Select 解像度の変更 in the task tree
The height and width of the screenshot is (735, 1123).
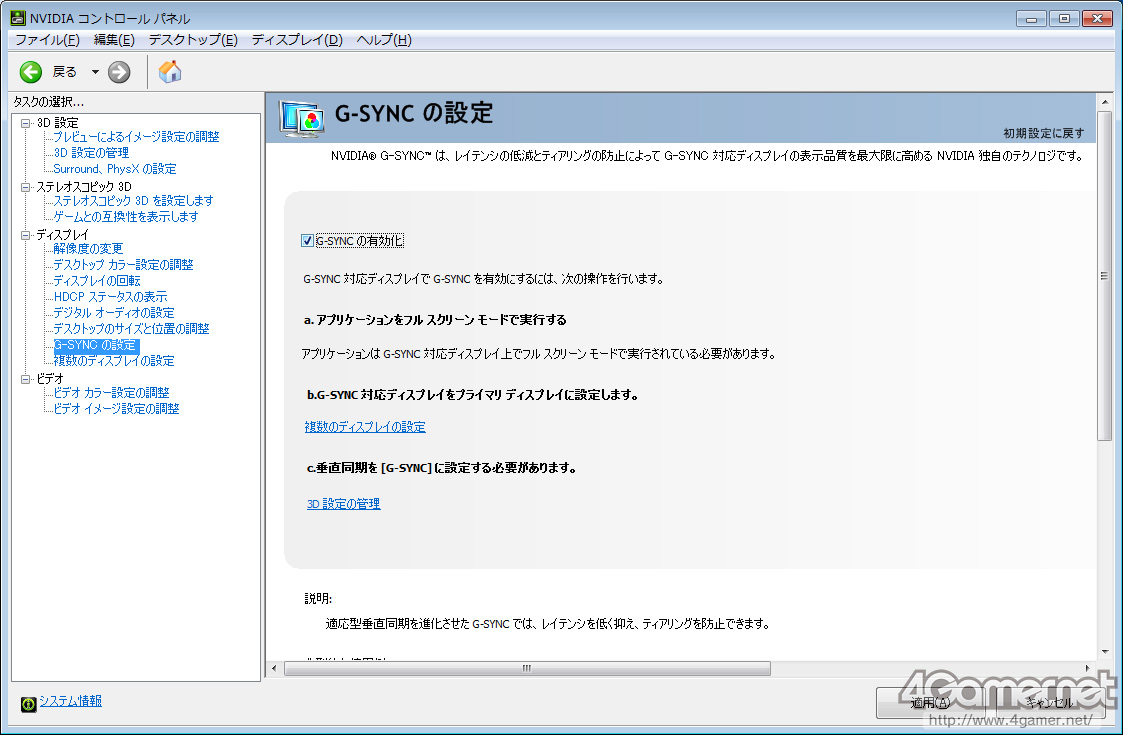[88, 248]
